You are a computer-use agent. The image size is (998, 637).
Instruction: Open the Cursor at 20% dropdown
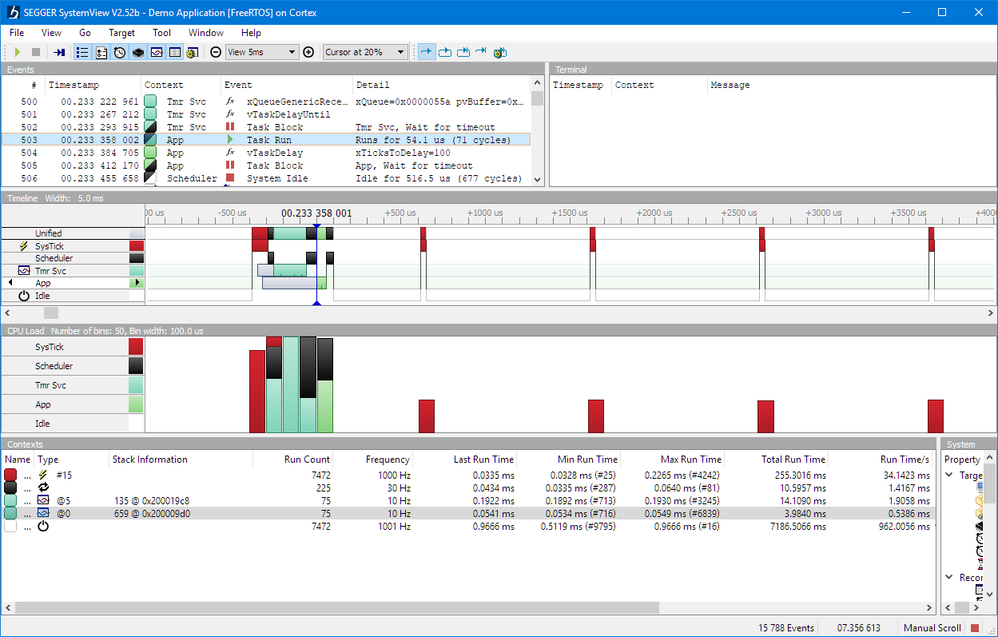[365, 52]
